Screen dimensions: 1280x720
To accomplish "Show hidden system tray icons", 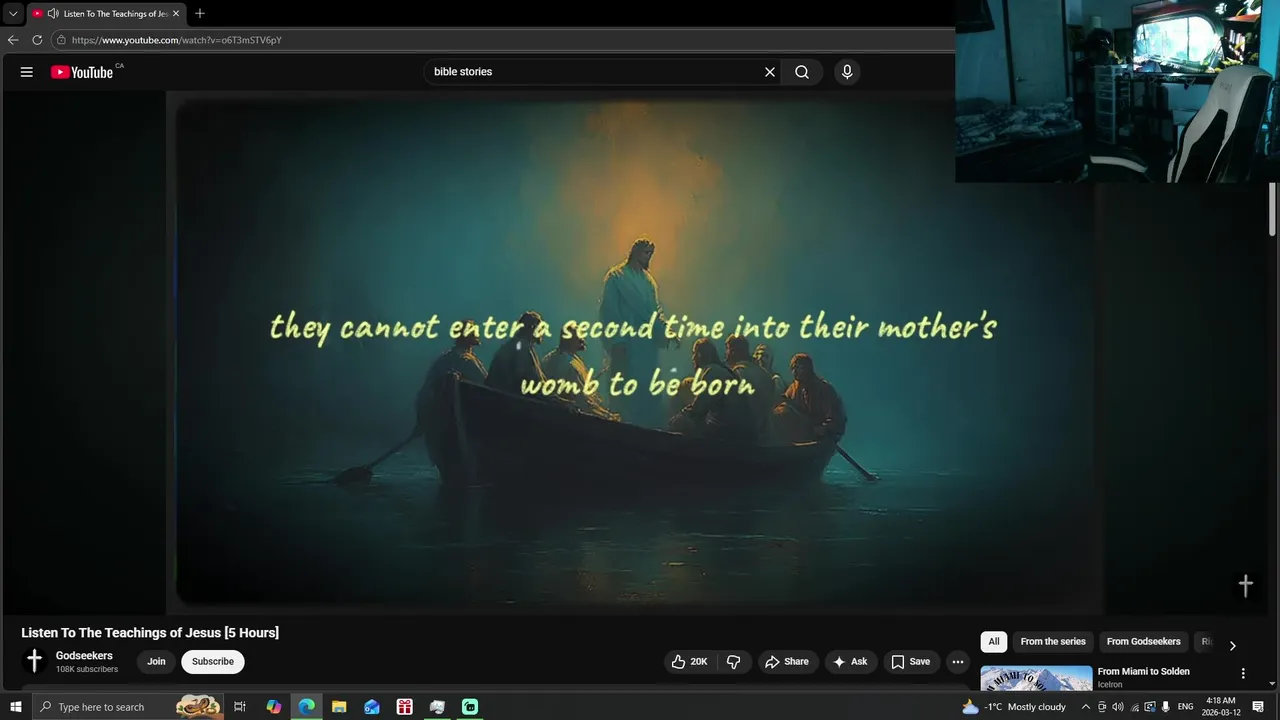I will click(x=1086, y=707).
